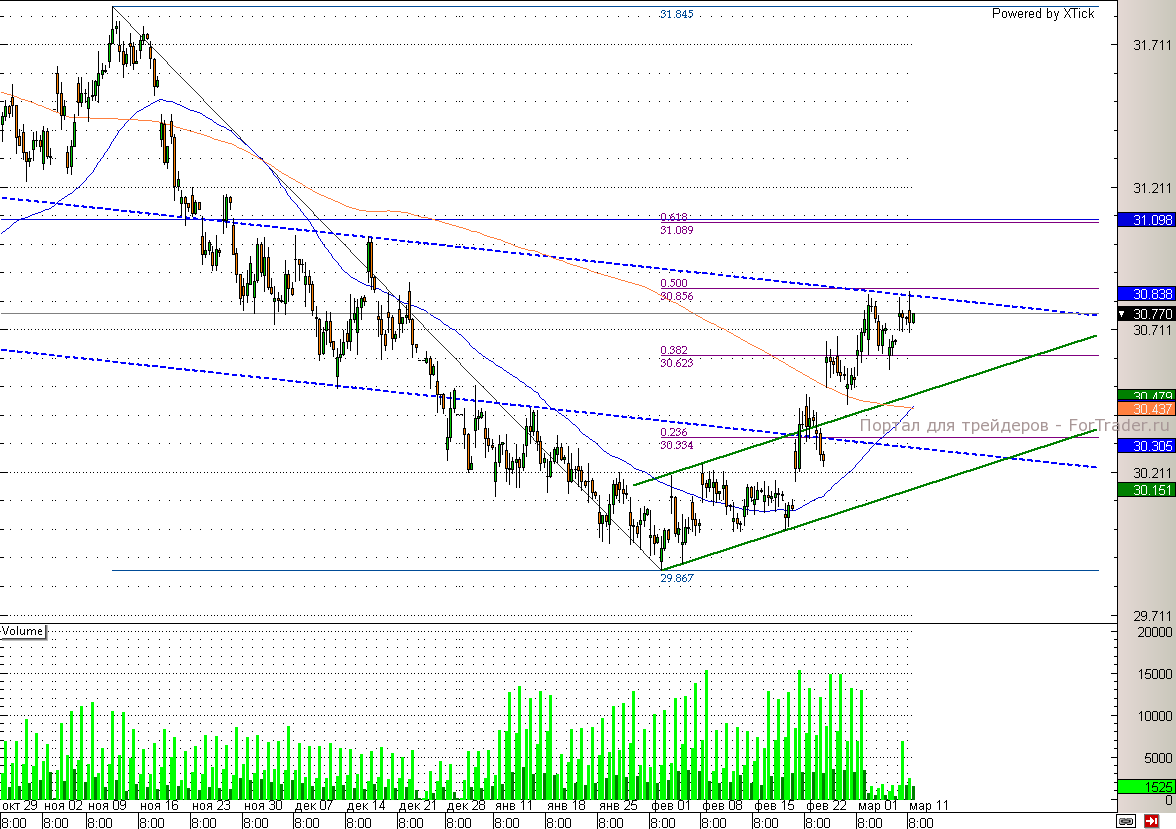The width and height of the screenshot is (1176, 829).
Task: Click the янв 25 date label
Action: coord(618,806)
